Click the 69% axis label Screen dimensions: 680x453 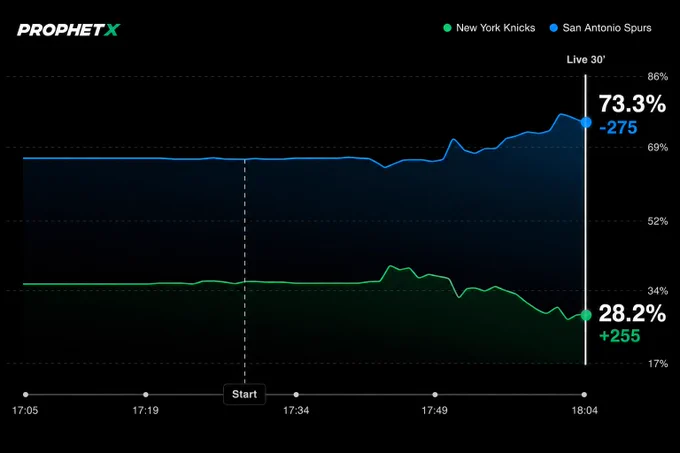(x=658, y=147)
